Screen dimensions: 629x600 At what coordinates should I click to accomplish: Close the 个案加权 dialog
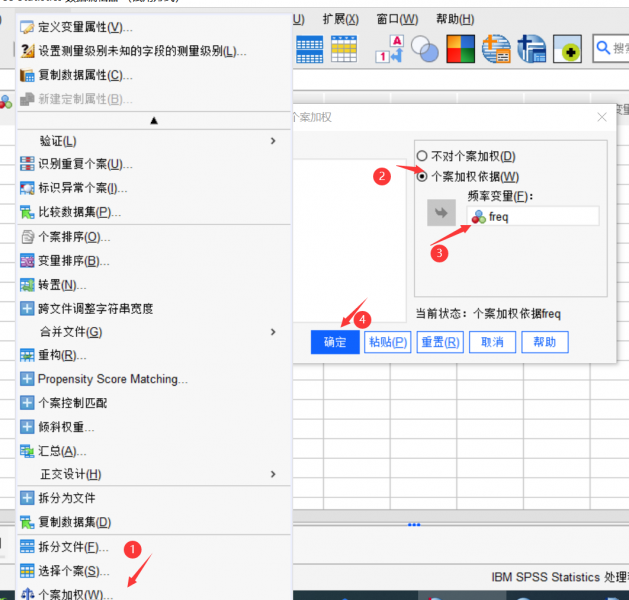602,117
